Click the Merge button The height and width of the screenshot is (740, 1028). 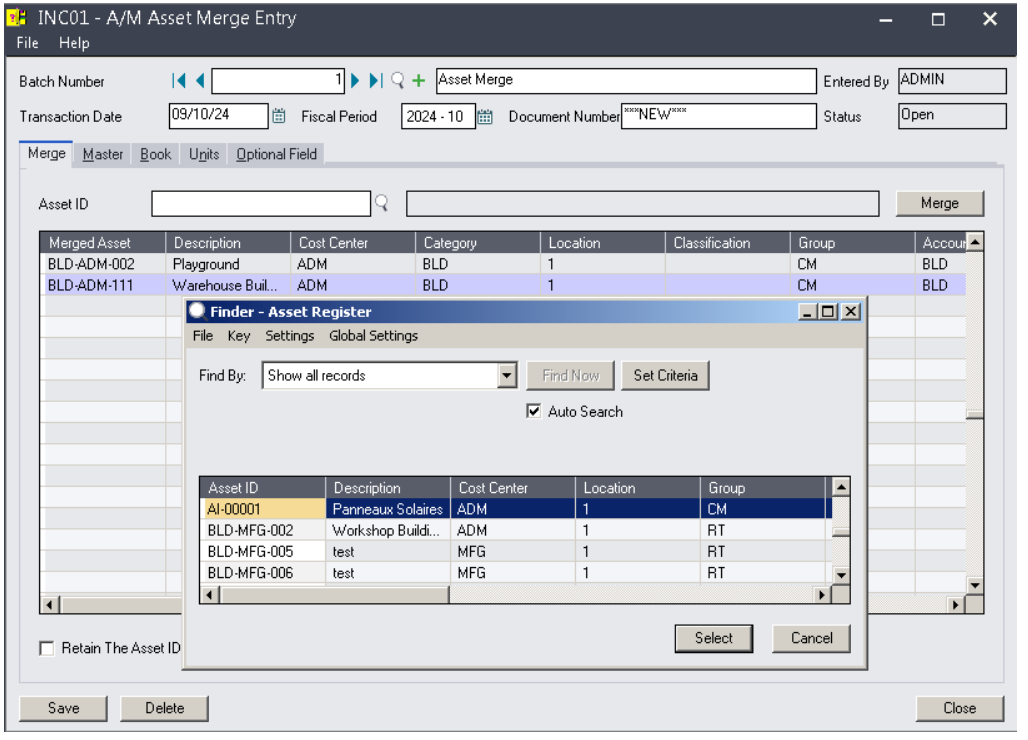point(939,203)
